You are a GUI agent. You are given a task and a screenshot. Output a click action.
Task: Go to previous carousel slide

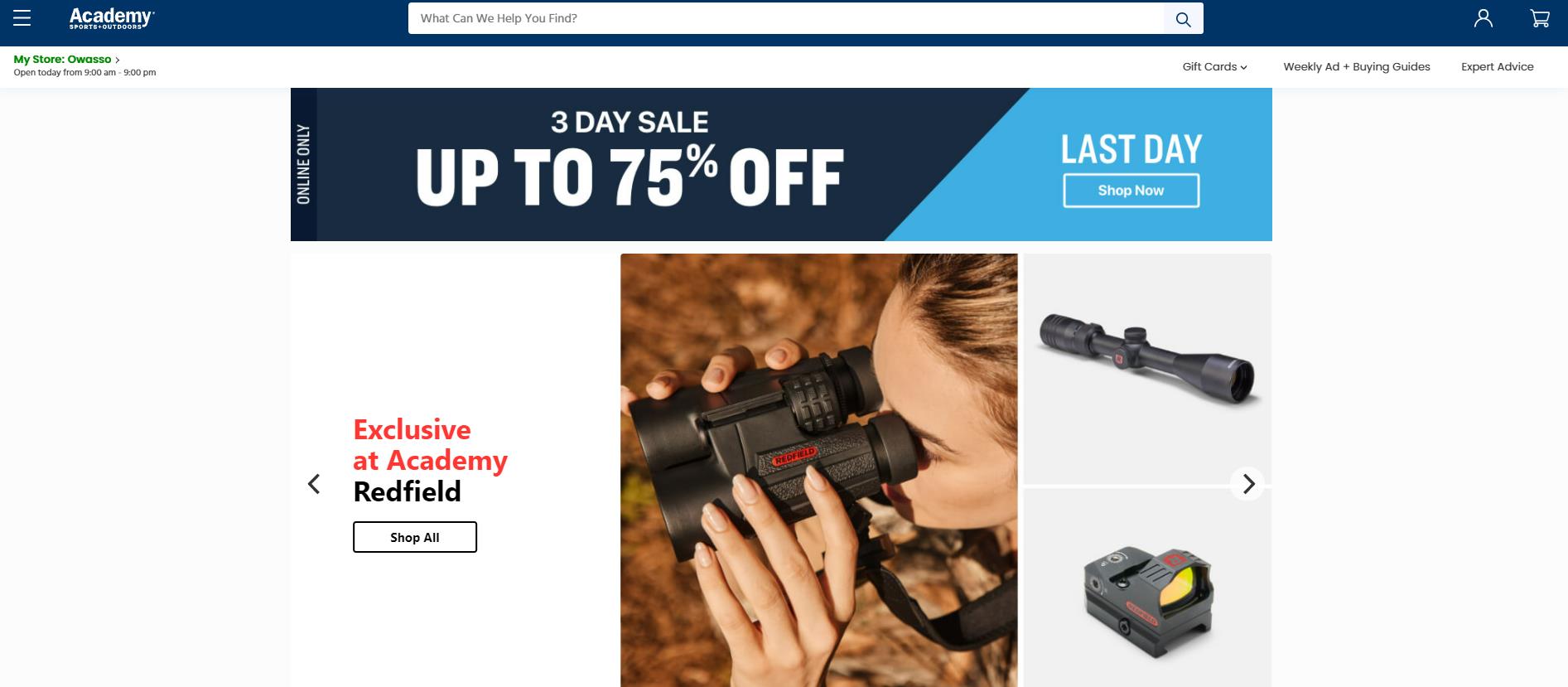314,484
